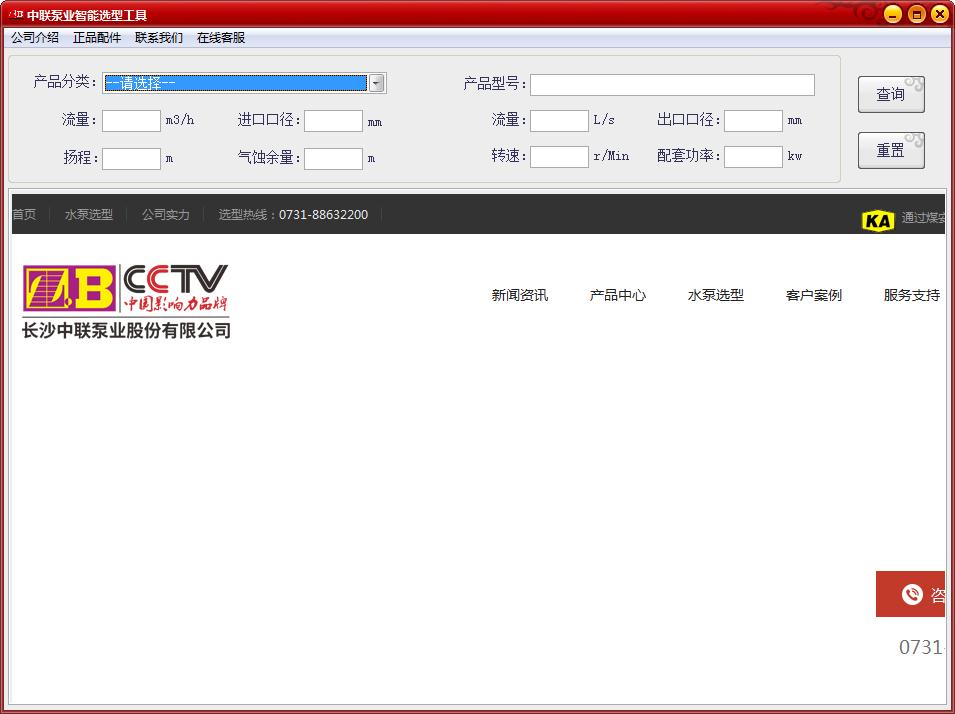This screenshot has width=955, height=714.
Task: Click the 扬程 input field
Action: coord(131,158)
